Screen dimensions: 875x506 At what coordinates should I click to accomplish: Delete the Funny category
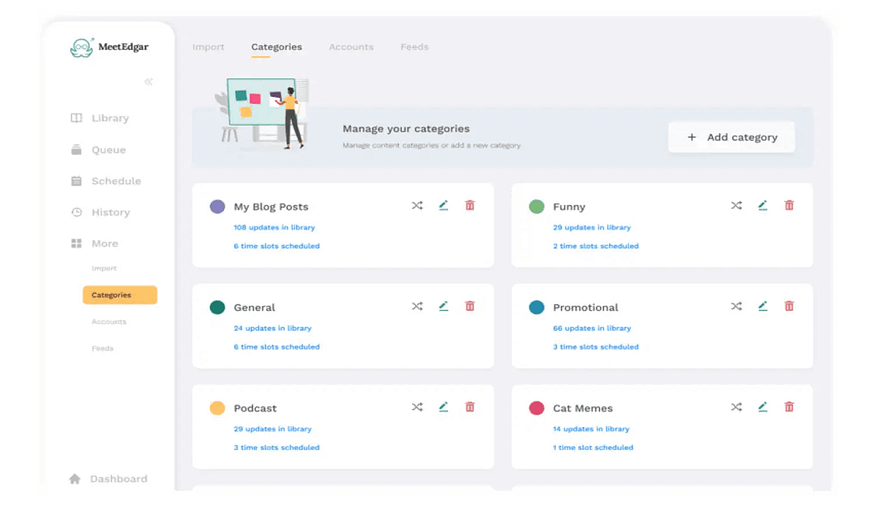[789, 206]
